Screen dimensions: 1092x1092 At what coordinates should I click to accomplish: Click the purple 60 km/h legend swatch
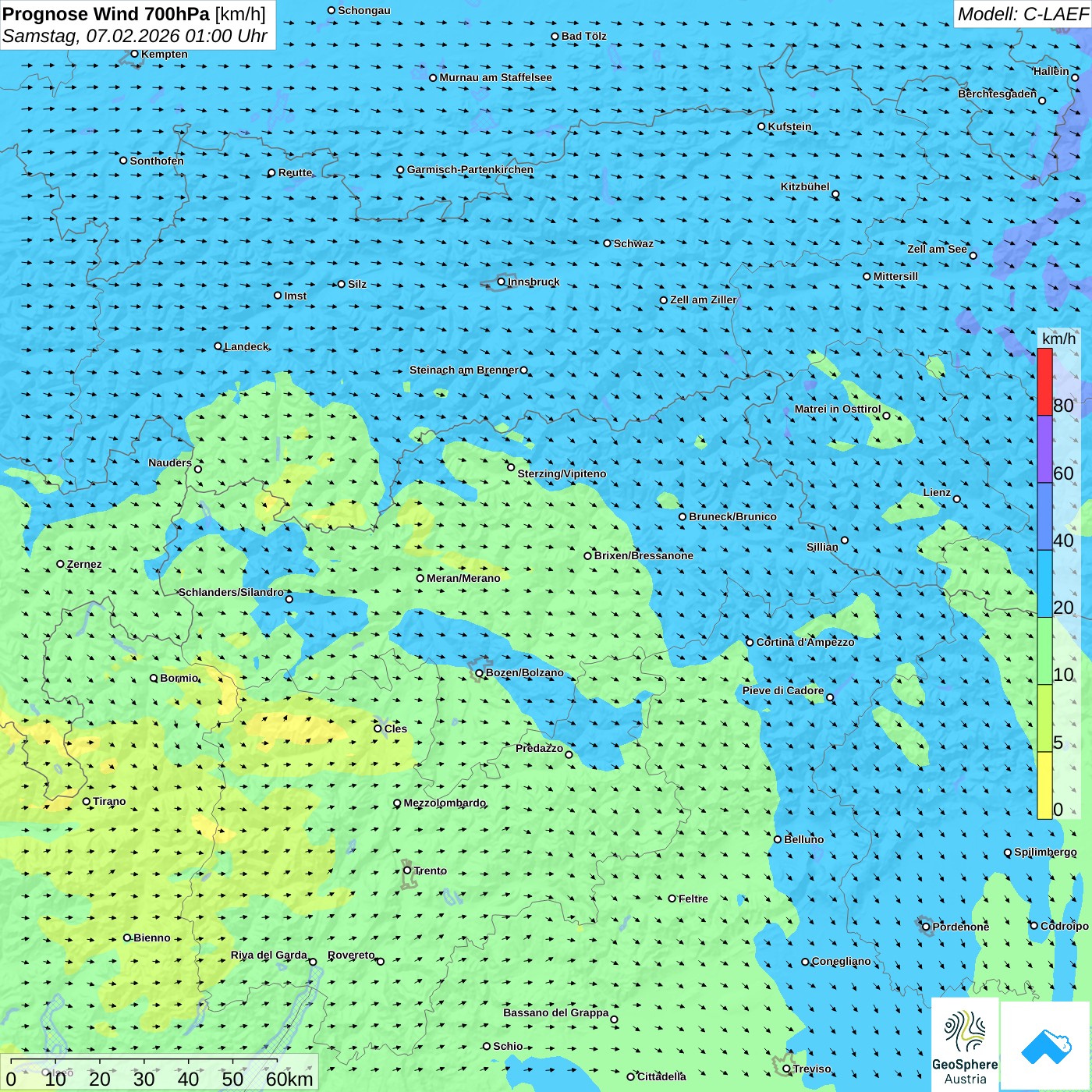pyautogui.click(x=1044, y=449)
